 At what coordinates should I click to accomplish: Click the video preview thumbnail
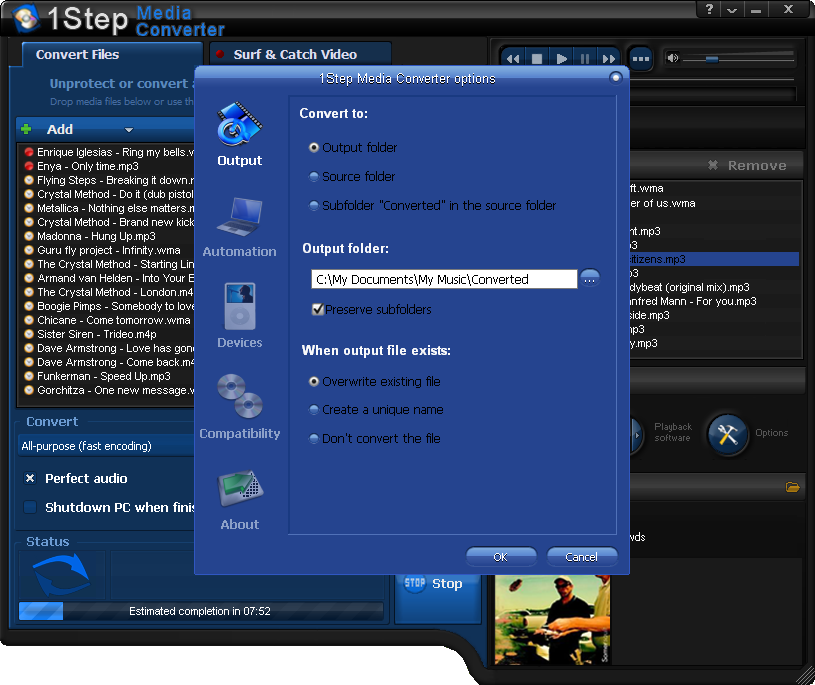pyautogui.click(x=553, y=620)
